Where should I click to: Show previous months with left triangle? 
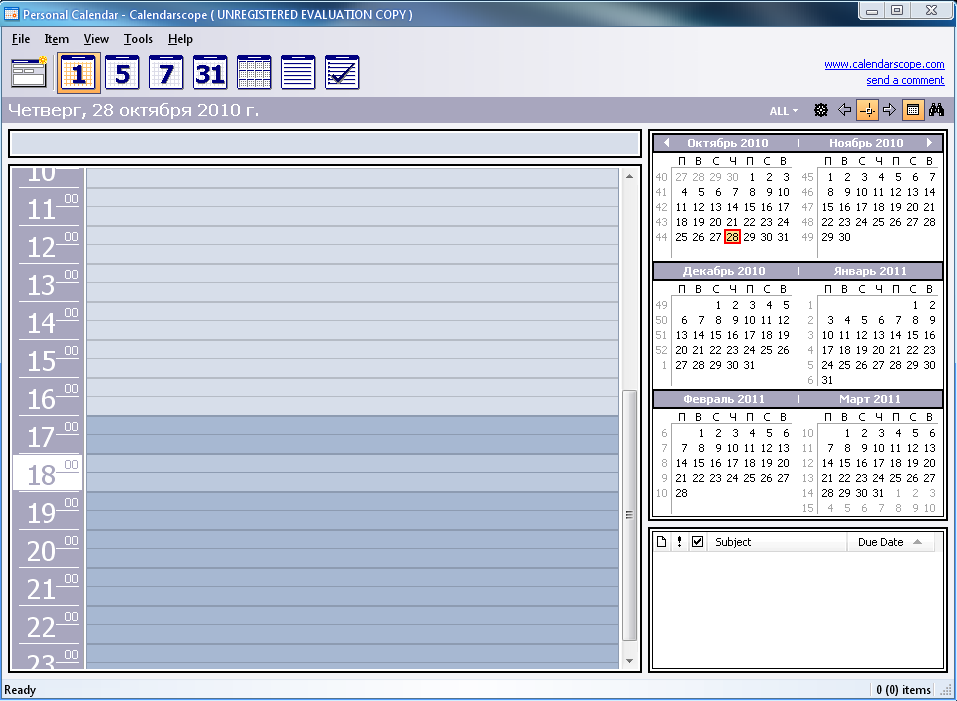[666, 143]
